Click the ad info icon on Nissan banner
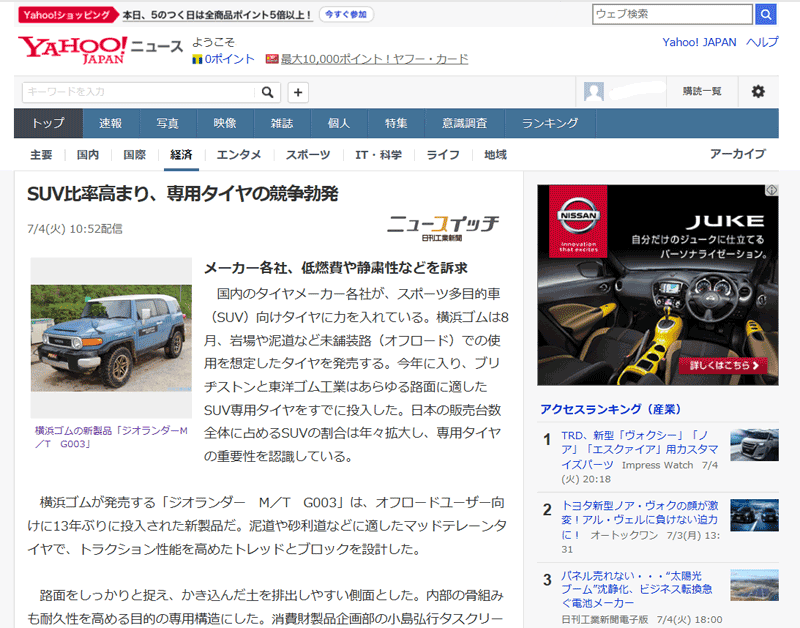800x628 pixels. [x=771, y=190]
